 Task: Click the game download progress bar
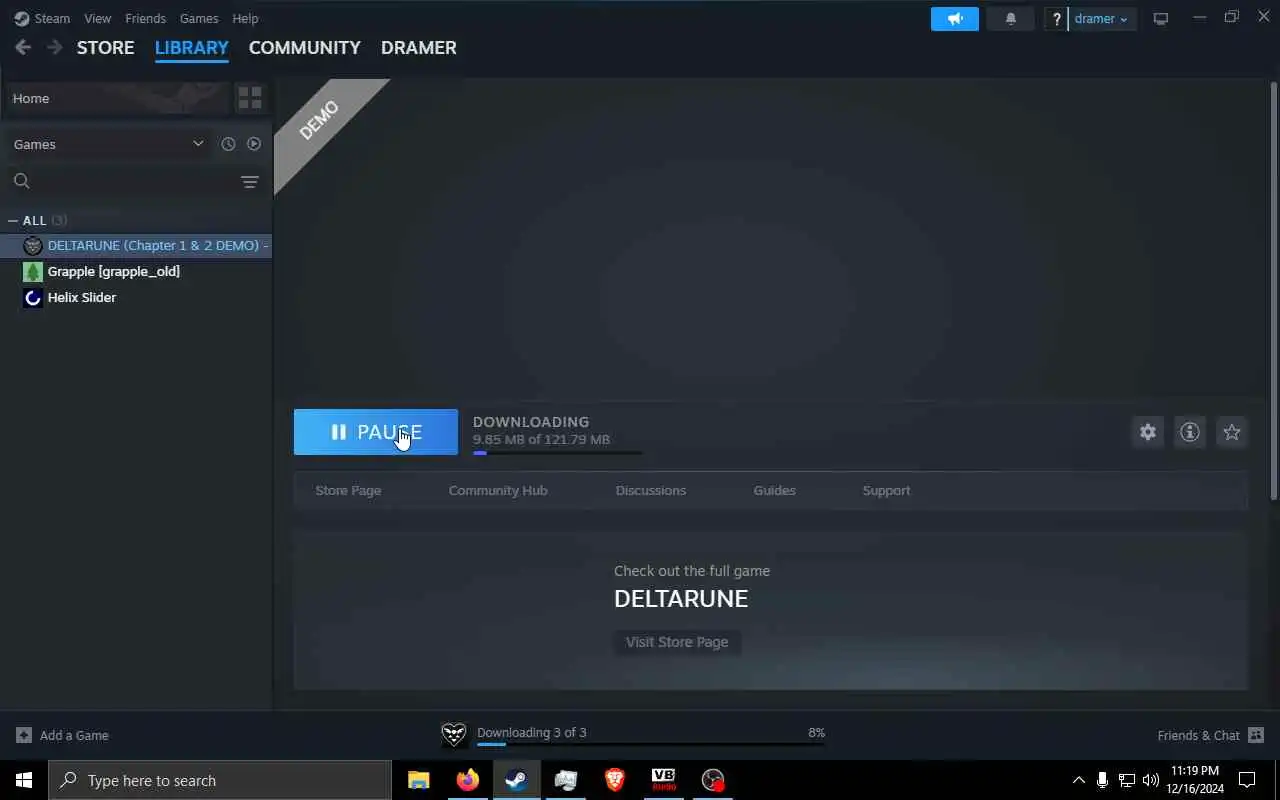(x=557, y=453)
